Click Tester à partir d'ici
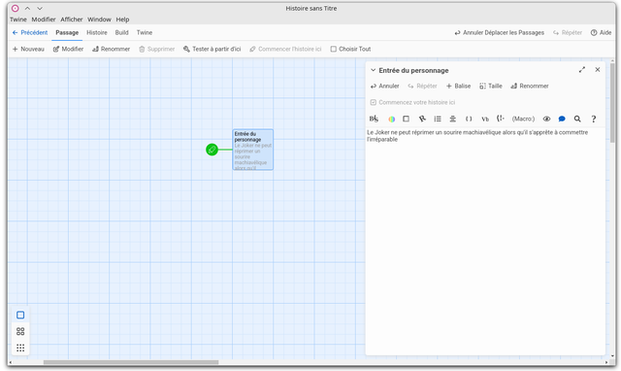Viewport: 621px width, 371px height. point(212,49)
